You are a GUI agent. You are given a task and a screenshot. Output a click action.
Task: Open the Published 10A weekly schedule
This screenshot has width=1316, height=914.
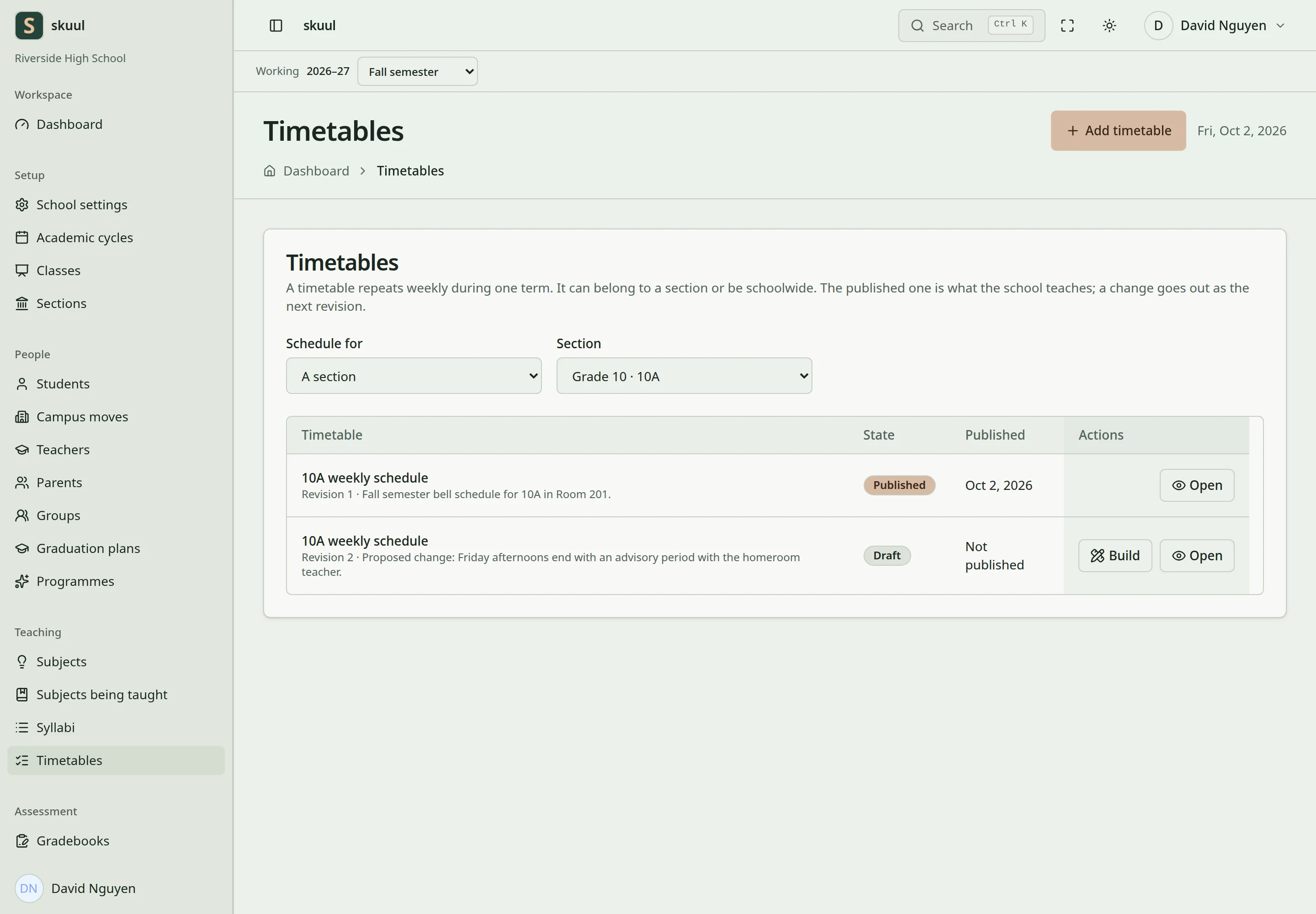1196,486
